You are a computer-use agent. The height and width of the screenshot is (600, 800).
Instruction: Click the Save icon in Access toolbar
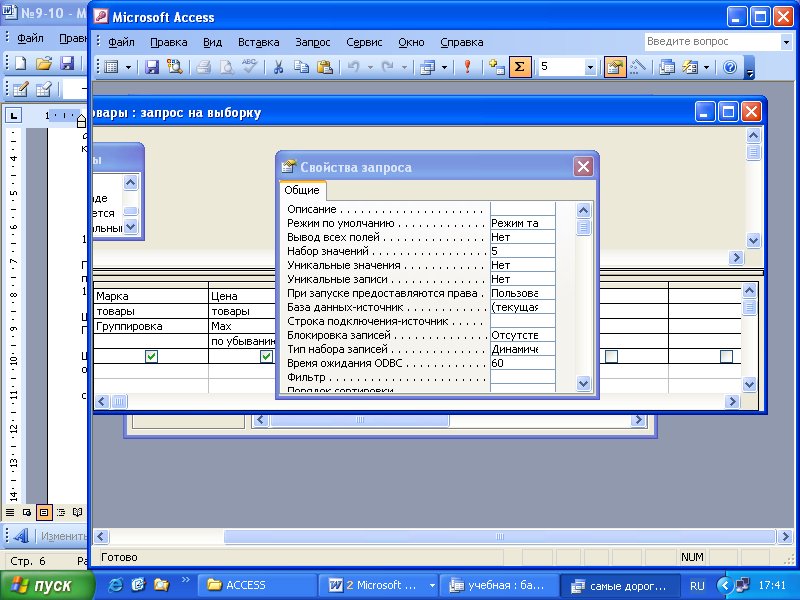tap(152, 67)
